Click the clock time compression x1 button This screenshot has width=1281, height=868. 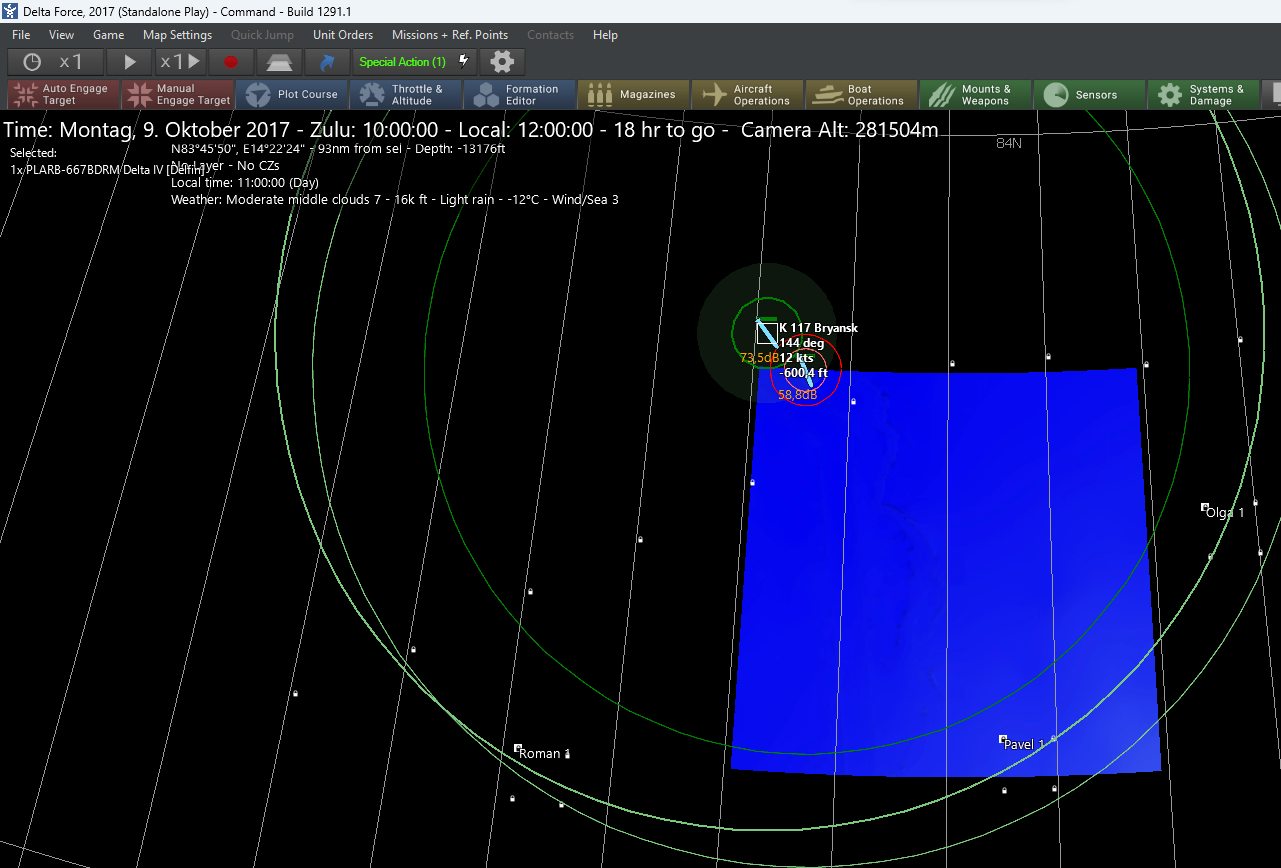tap(55, 62)
